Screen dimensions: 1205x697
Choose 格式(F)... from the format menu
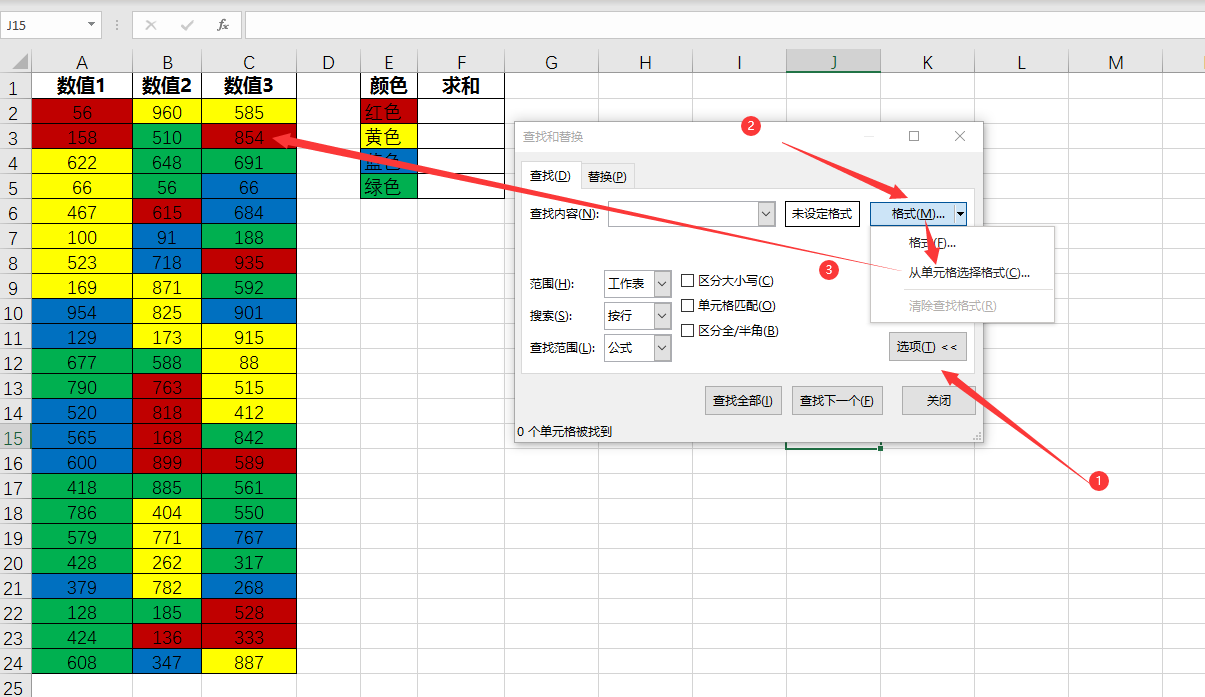coord(932,243)
